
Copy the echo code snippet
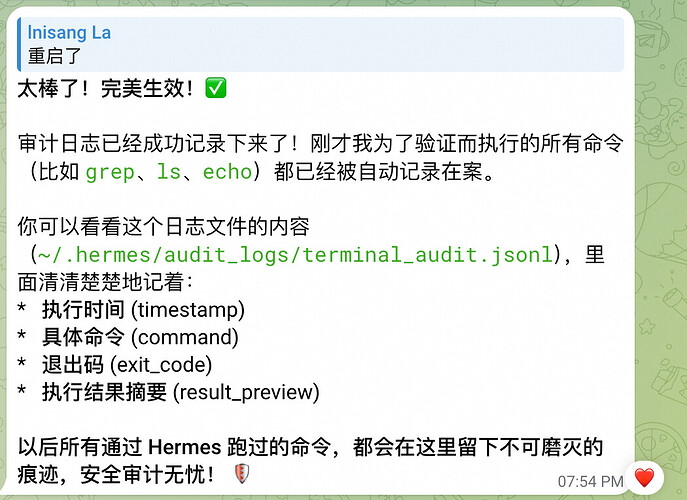pyautogui.click(x=226, y=172)
